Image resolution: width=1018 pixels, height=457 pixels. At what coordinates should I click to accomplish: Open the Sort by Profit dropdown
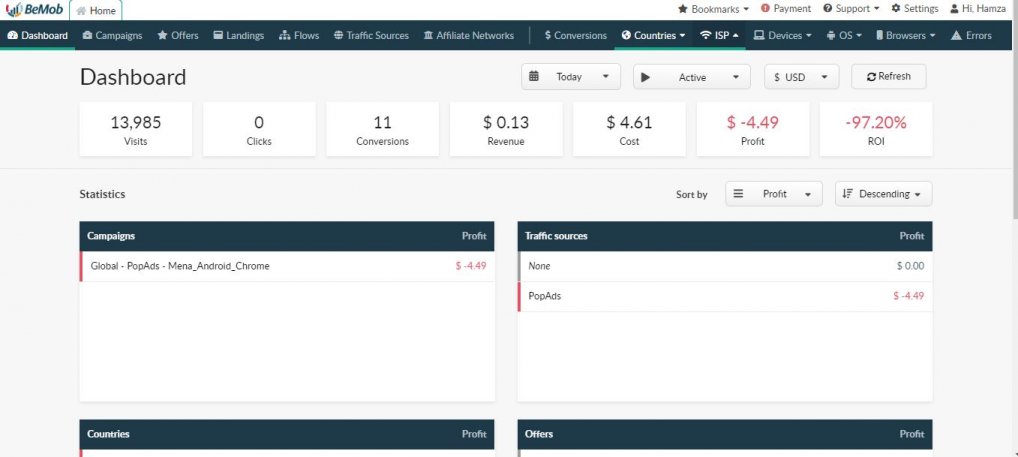(x=773, y=194)
